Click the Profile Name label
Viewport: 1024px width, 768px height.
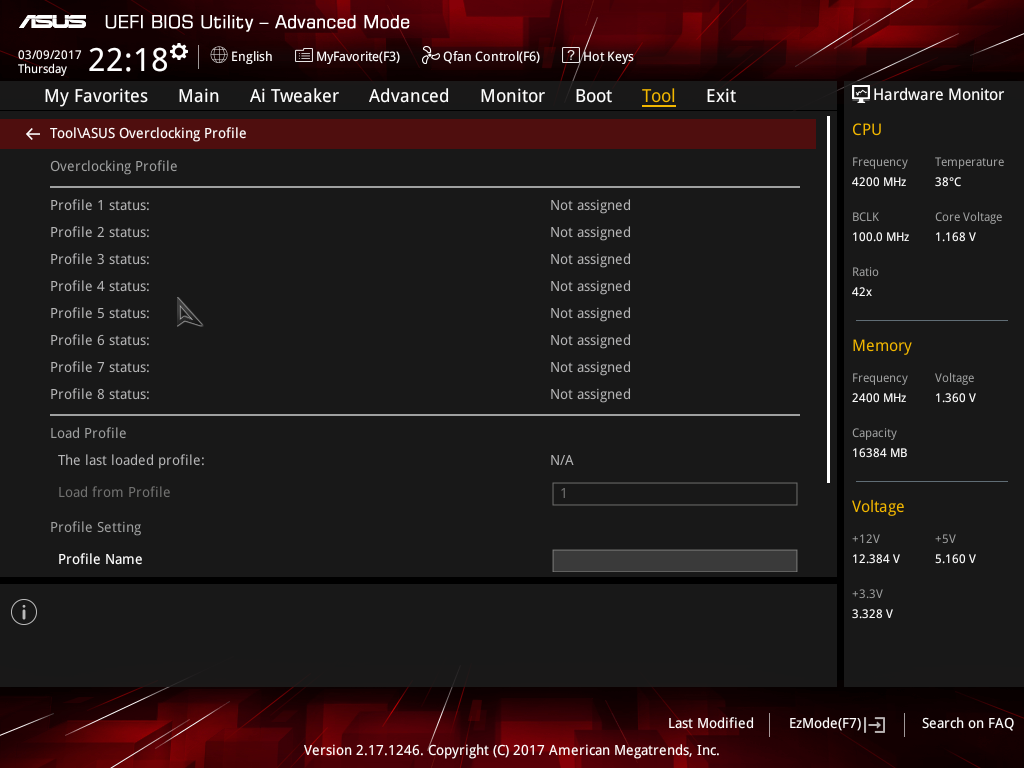(x=100, y=559)
